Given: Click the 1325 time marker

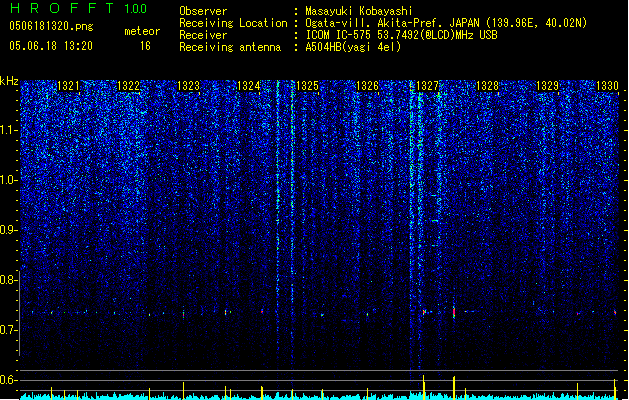Looking at the screenshot, I should 307,86.
